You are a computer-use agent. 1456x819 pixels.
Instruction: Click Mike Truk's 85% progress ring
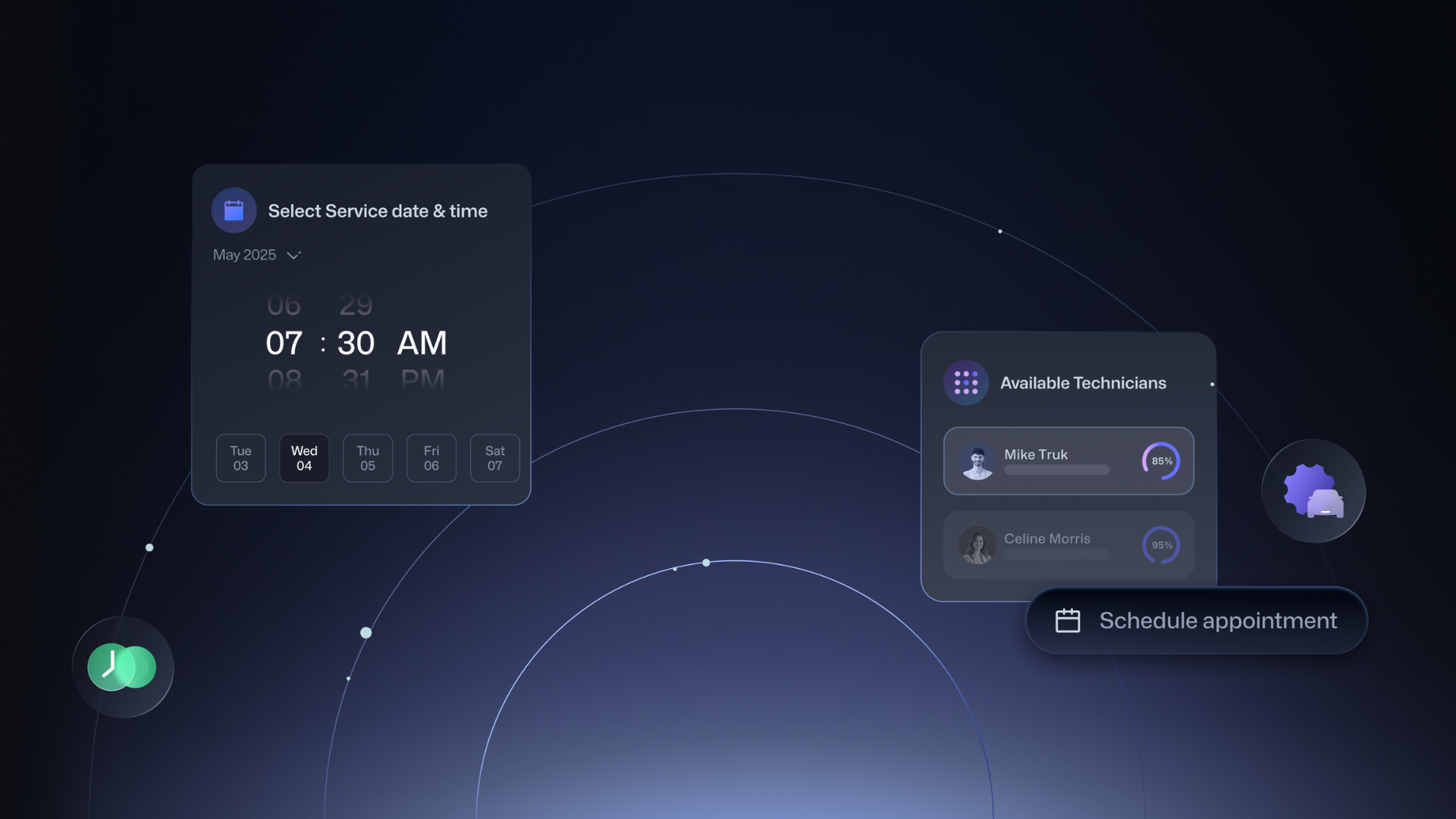pyautogui.click(x=1161, y=461)
